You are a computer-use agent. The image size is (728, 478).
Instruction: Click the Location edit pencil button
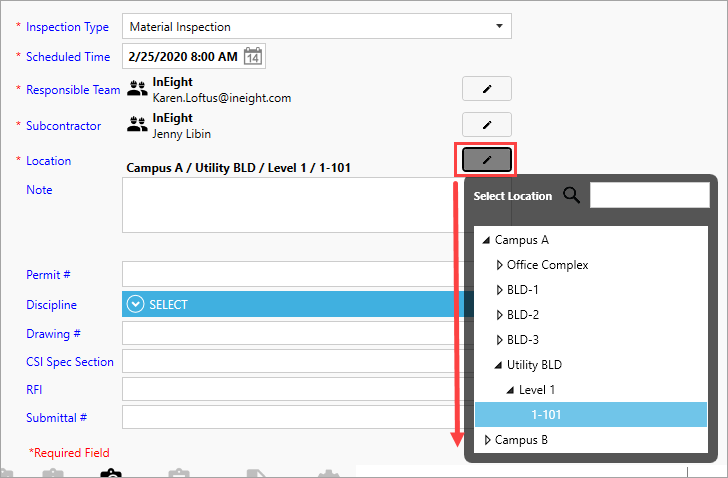point(487,160)
